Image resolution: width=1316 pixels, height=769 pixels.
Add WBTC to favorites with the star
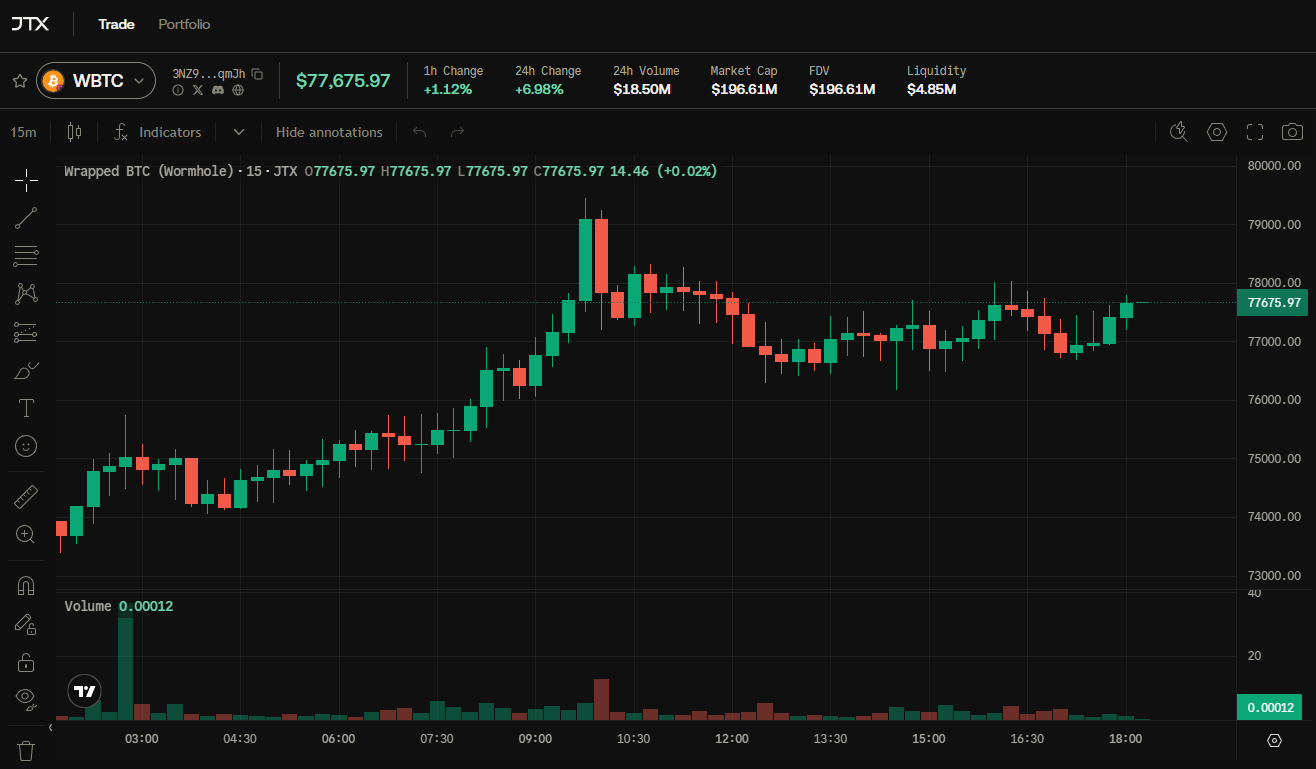(x=19, y=81)
